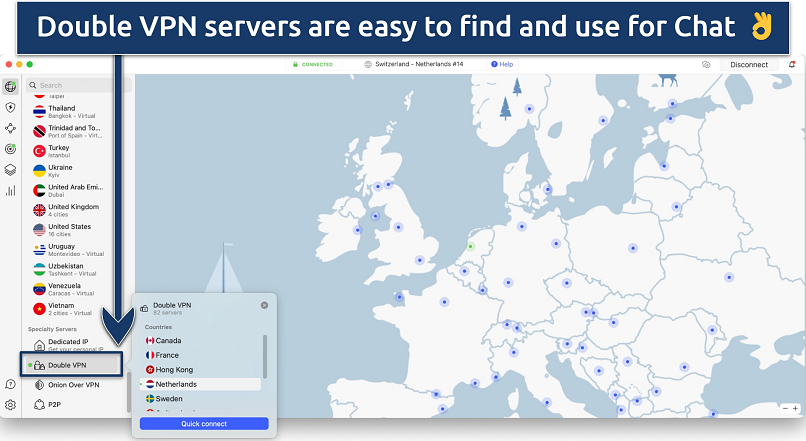Open the globe countries view in sidebar

(x=10, y=86)
